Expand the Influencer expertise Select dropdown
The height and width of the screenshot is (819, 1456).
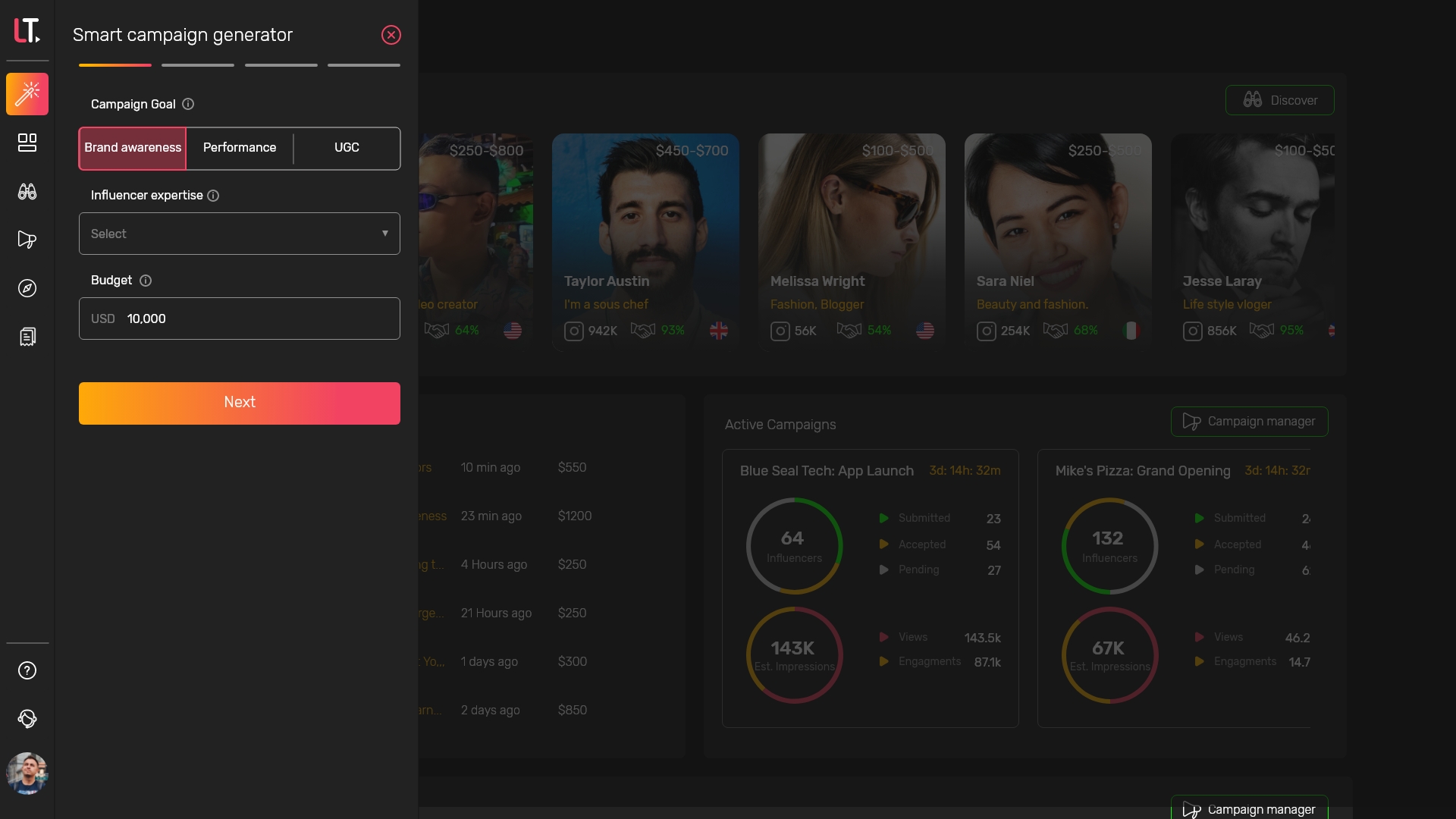(x=240, y=234)
